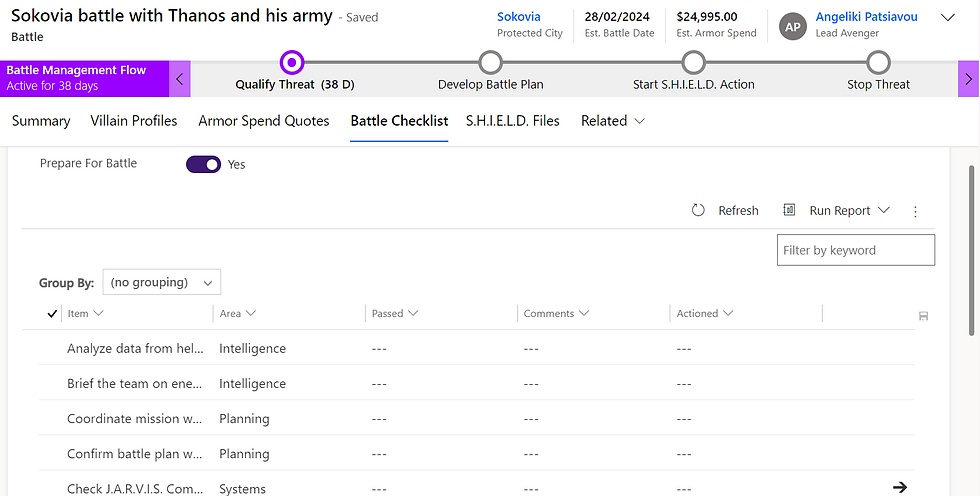
Task: Click the Filter by keyword field
Action: pyautogui.click(x=856, y=250)
